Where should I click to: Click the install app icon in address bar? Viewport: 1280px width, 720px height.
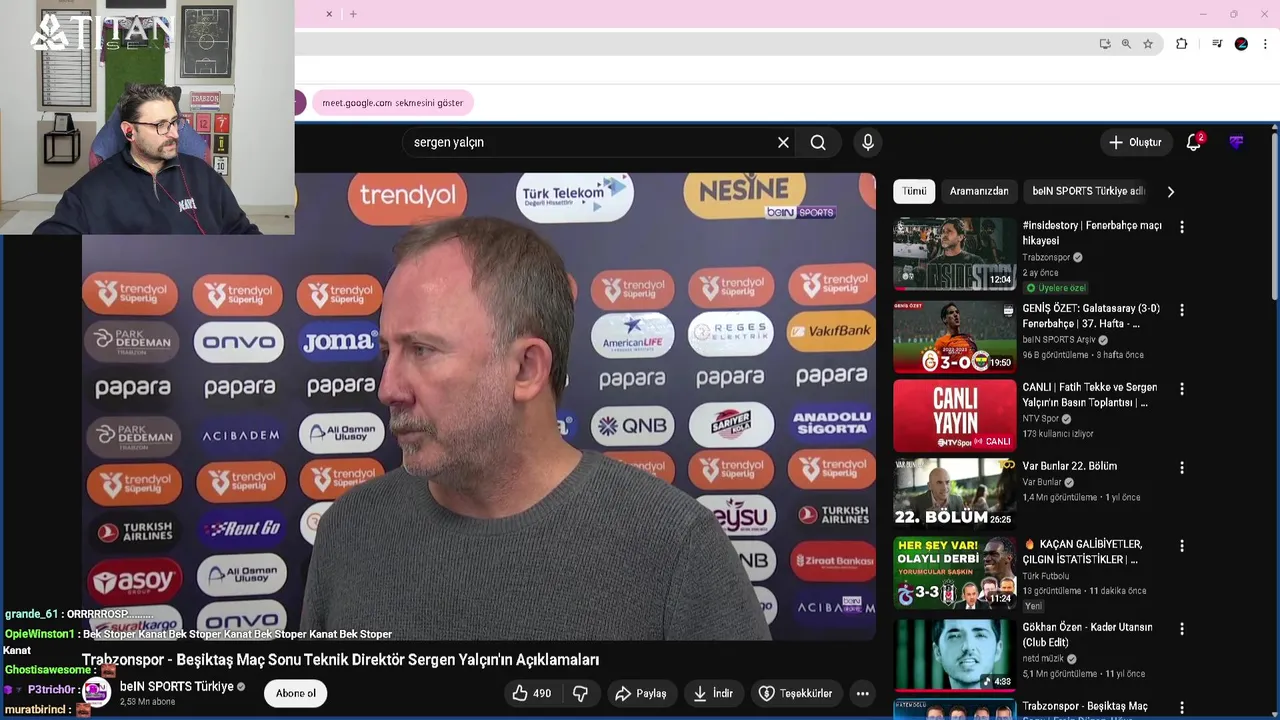click(x=1105, y=44)
